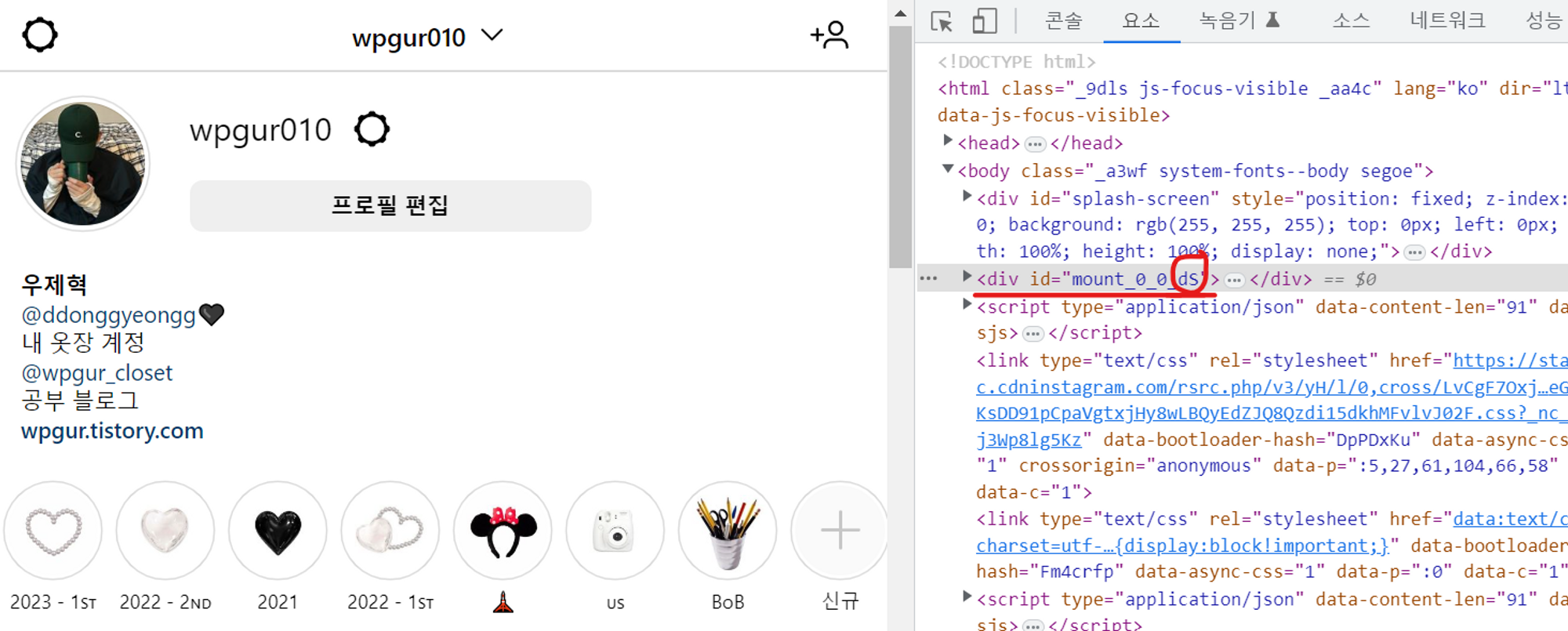Expand the mount_0_0_dS div node
The image size is (1568, 631).
[967, 277]
